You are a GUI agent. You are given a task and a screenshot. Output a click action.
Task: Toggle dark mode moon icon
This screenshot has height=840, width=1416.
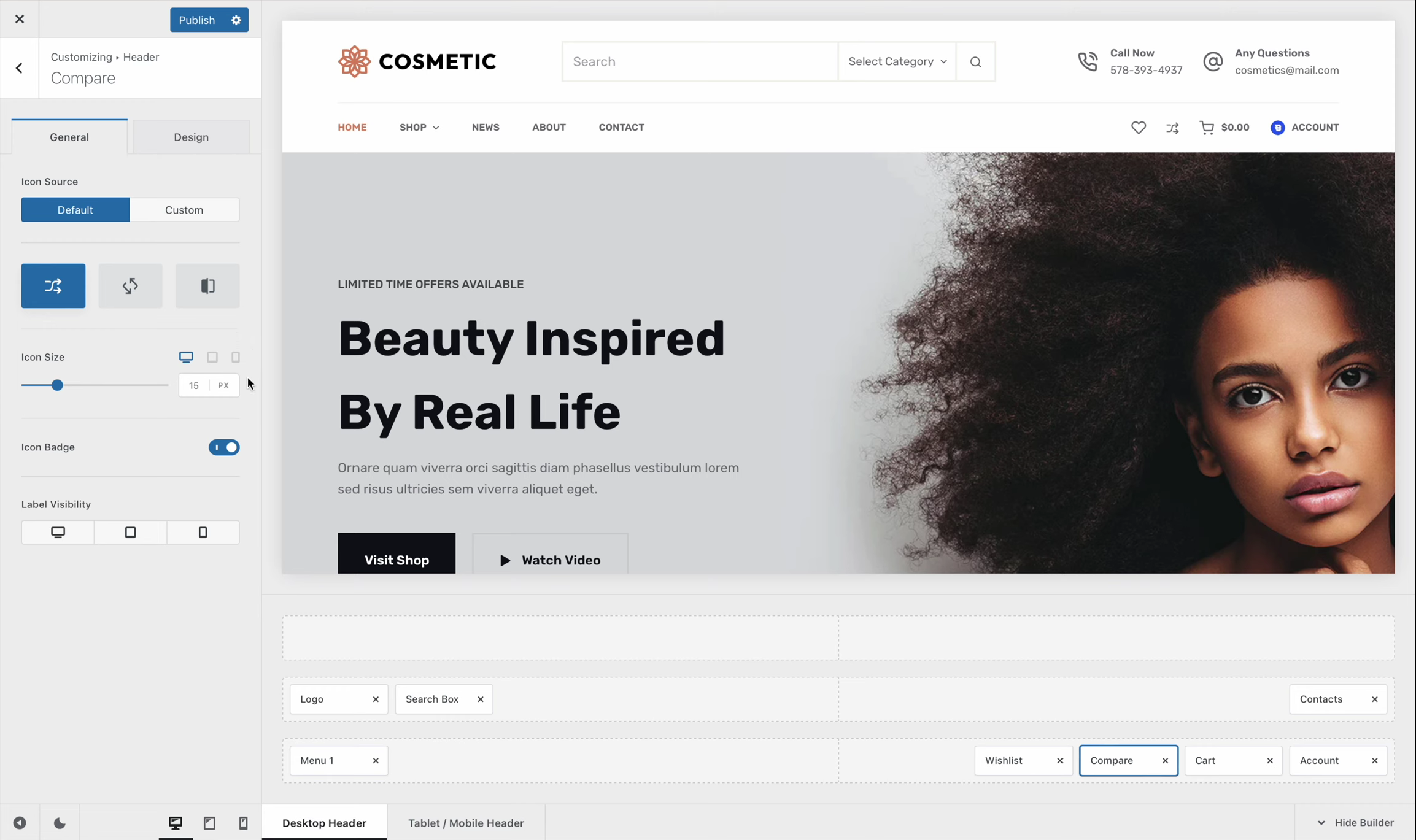(x=60, y=823)
